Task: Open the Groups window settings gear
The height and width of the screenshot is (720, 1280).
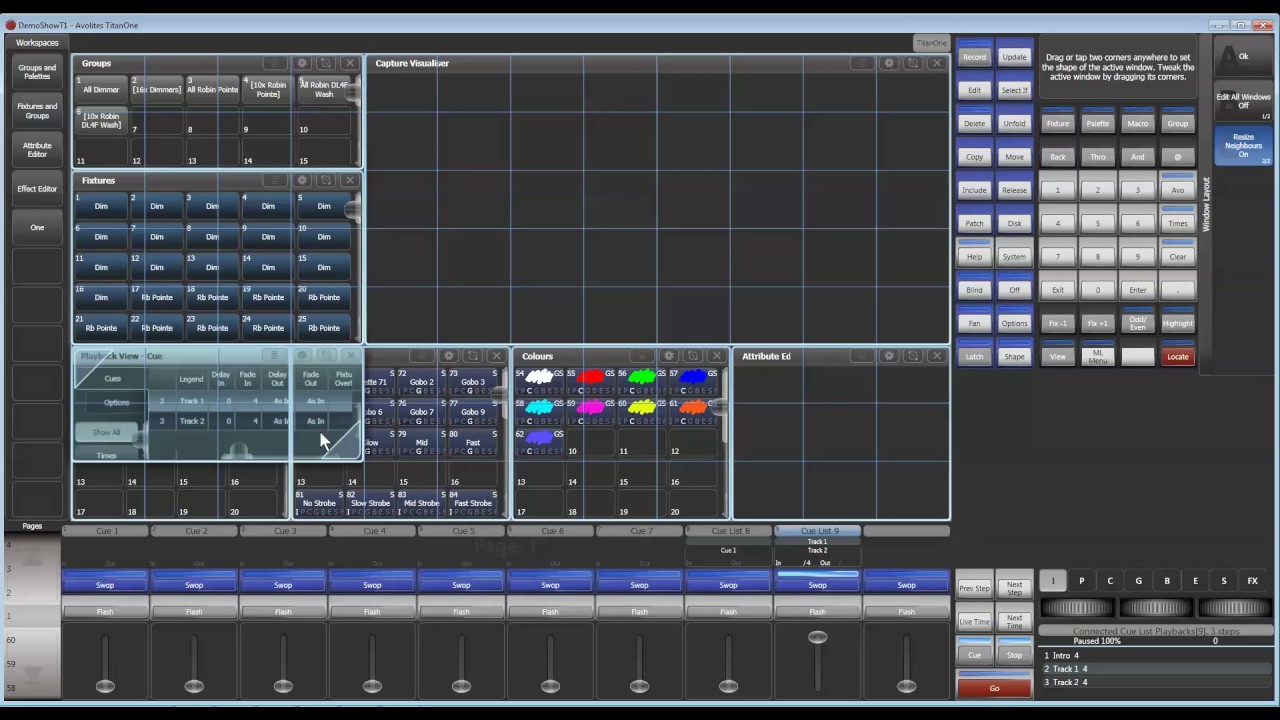Action: (x=302, y=63)
